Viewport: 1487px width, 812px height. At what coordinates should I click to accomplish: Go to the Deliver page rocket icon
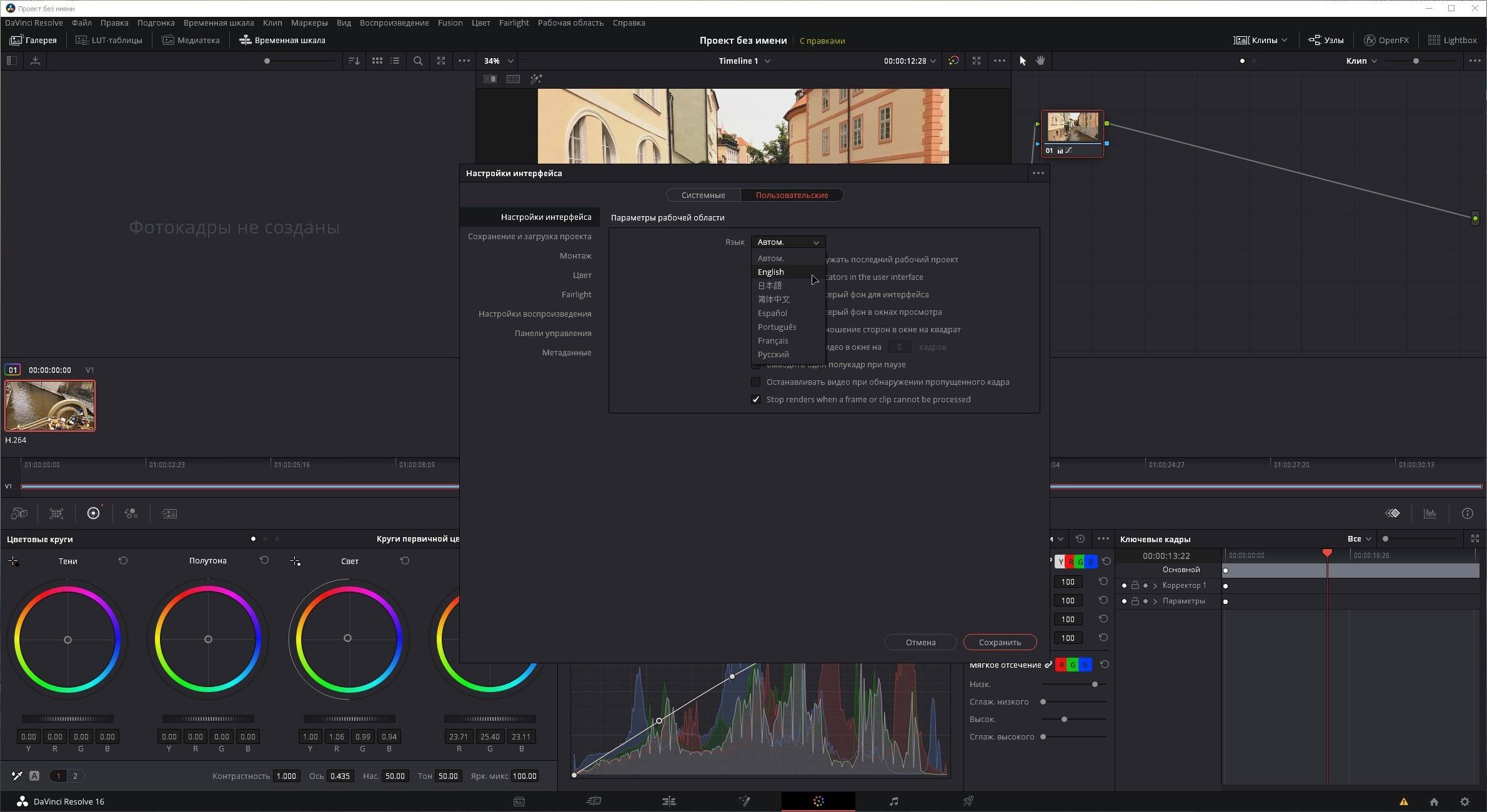click(968, 801)
